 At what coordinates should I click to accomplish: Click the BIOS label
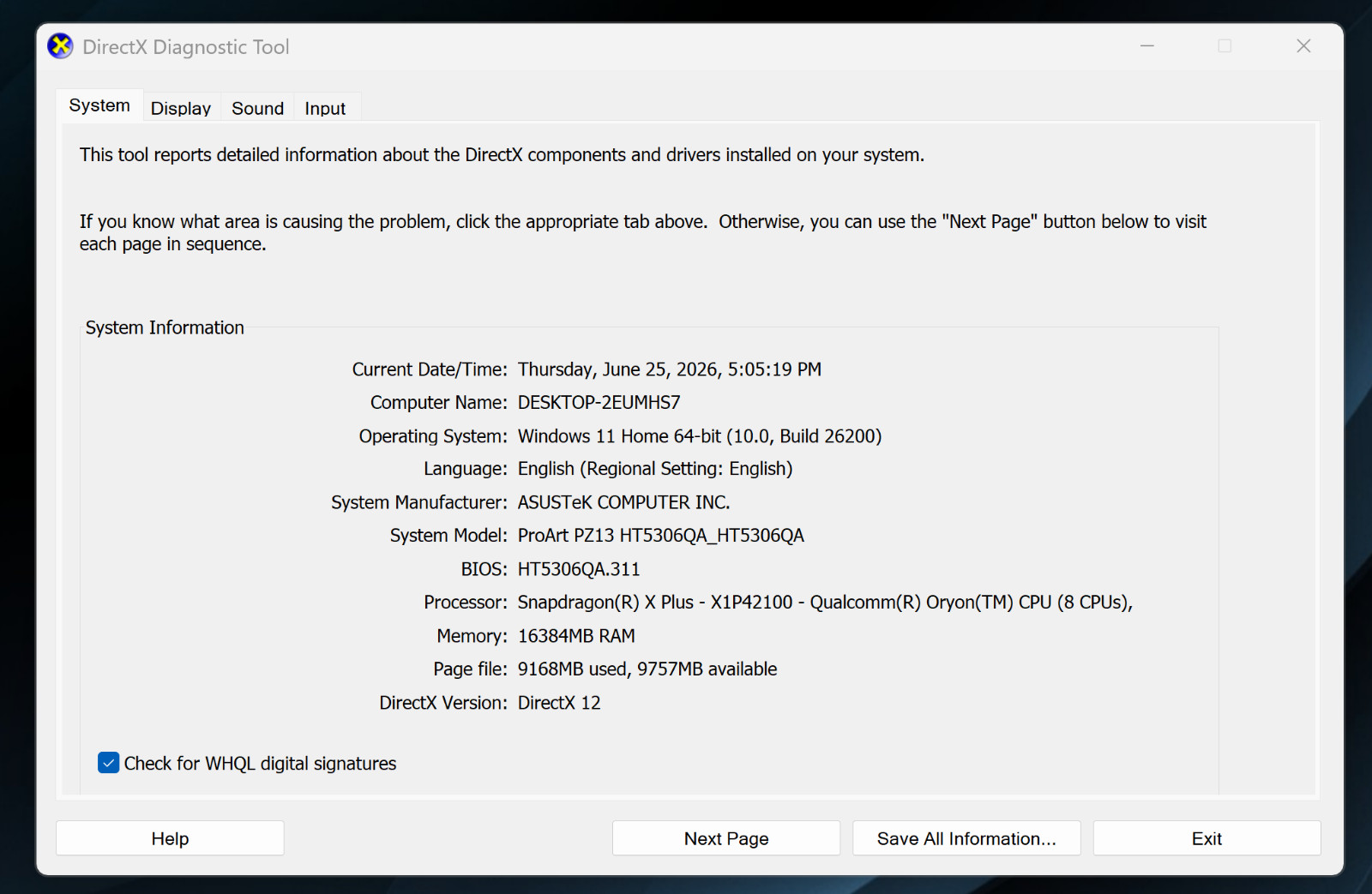tap(484, 569)
